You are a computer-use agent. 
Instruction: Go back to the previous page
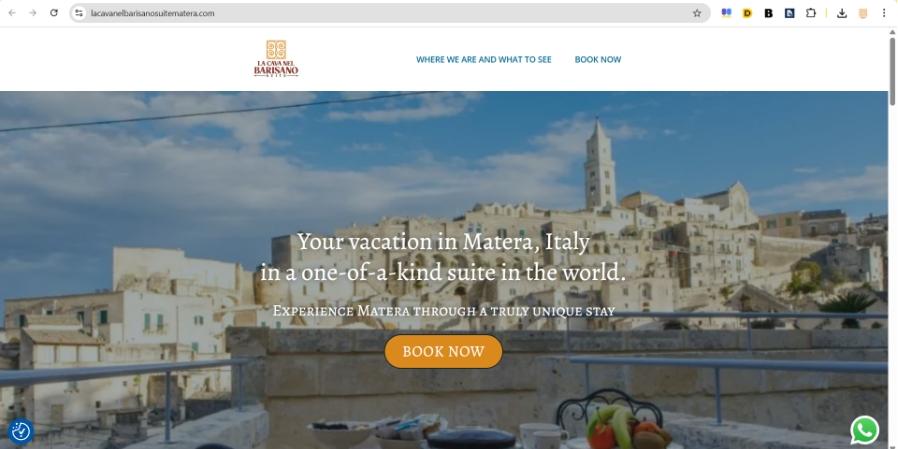tap(12, 13)
